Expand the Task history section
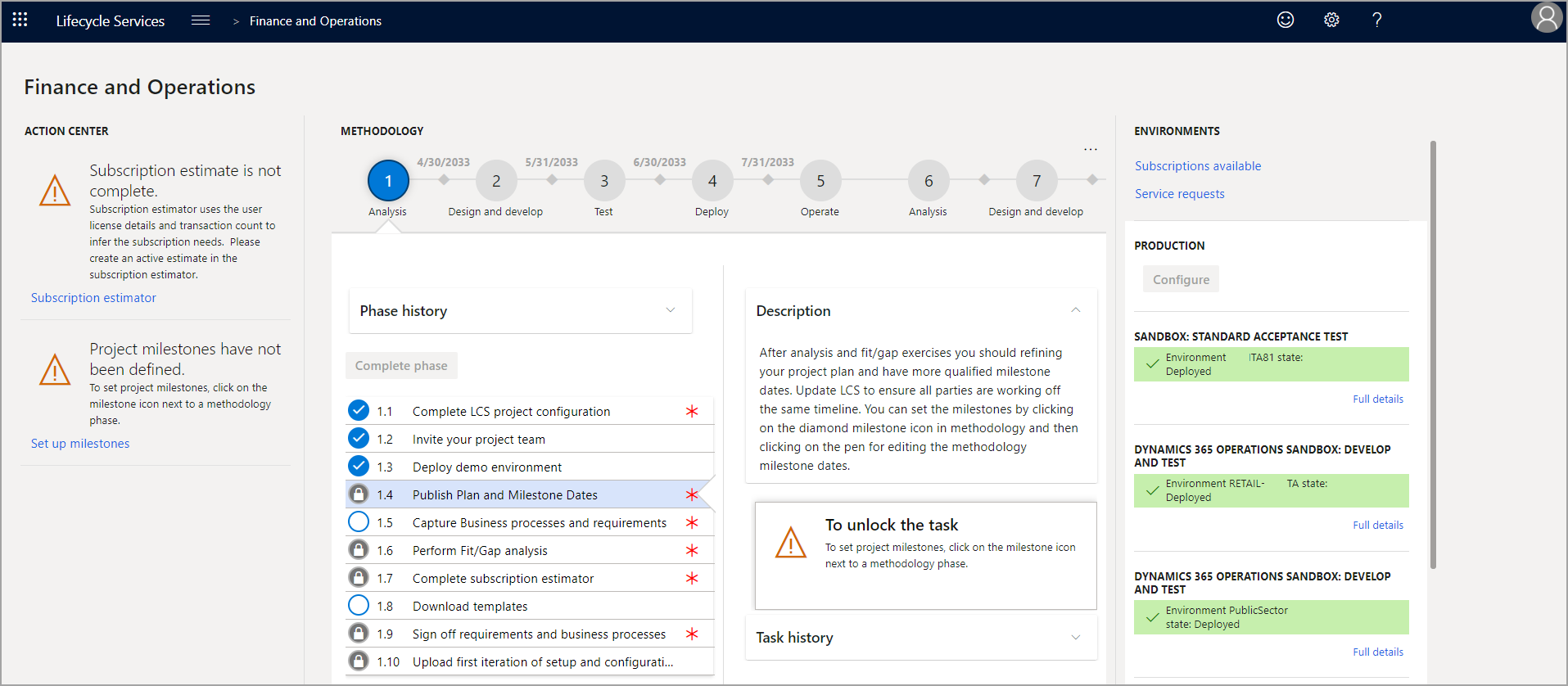1568x686 pixels. point(921,638)
